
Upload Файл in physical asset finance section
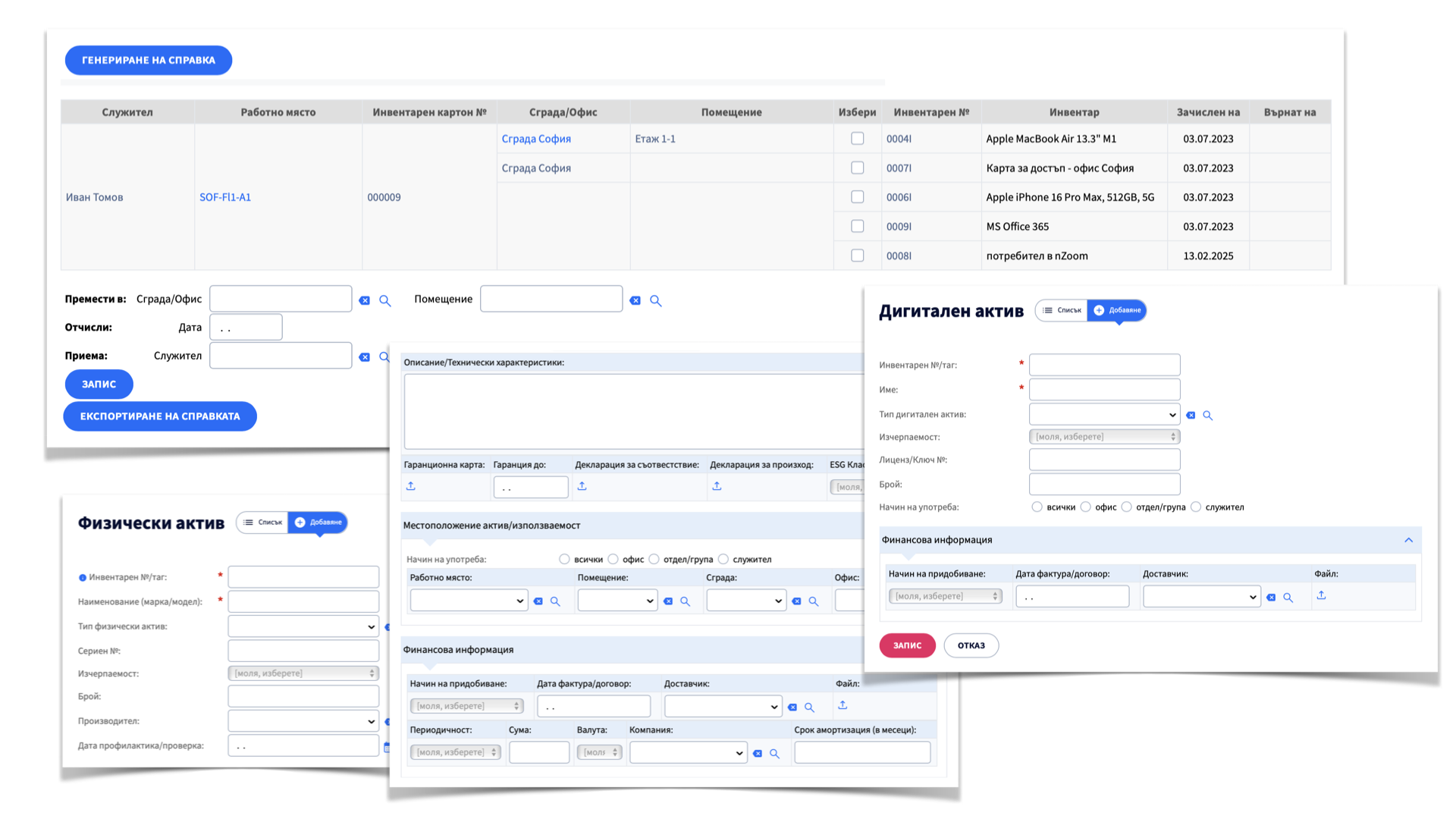click(843, 705)
